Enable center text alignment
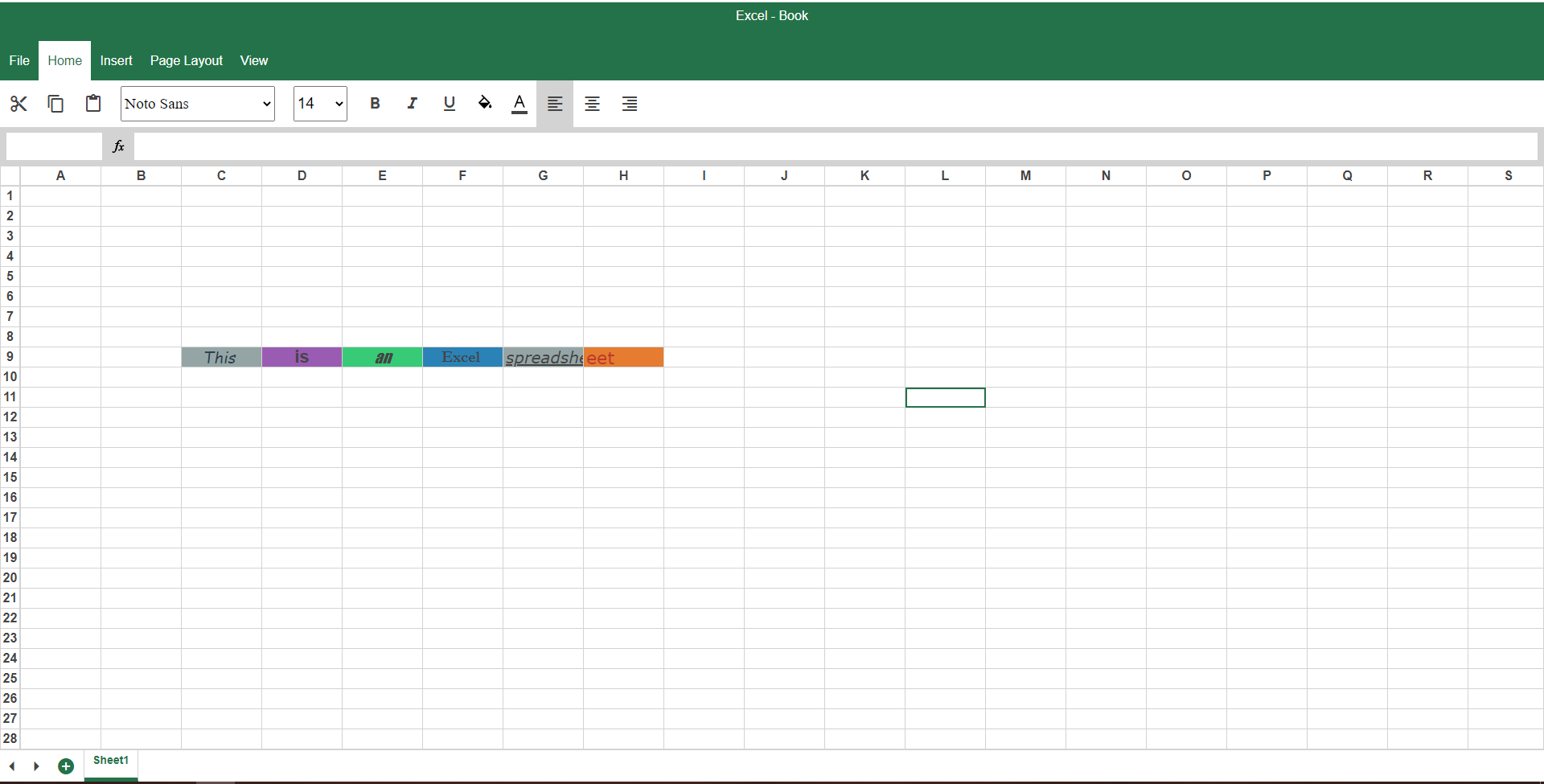Image resolution: width=1544 pixels, height=784 pixels. point(592,104)
